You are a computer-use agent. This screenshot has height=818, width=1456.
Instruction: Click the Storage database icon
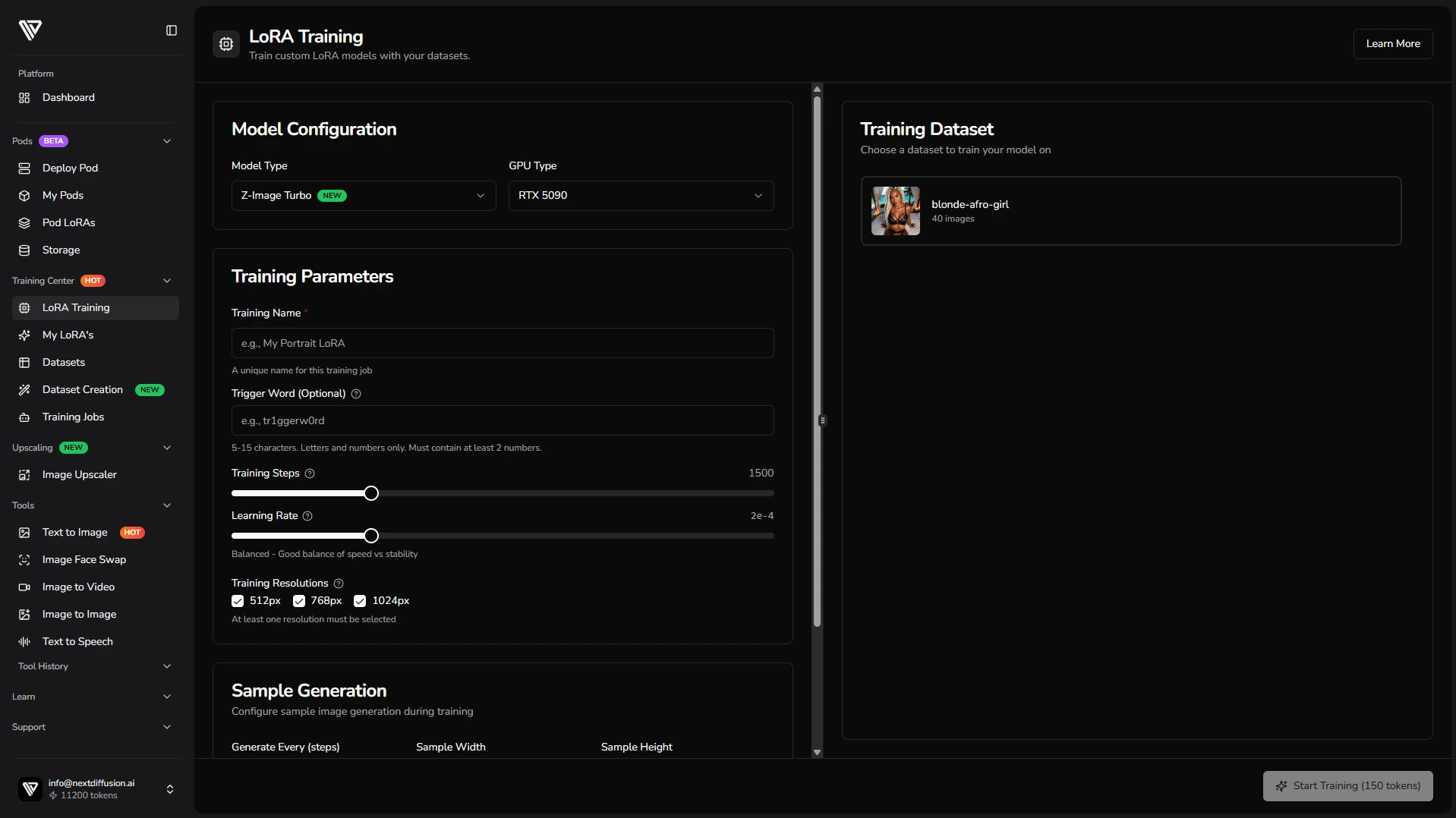24,250
